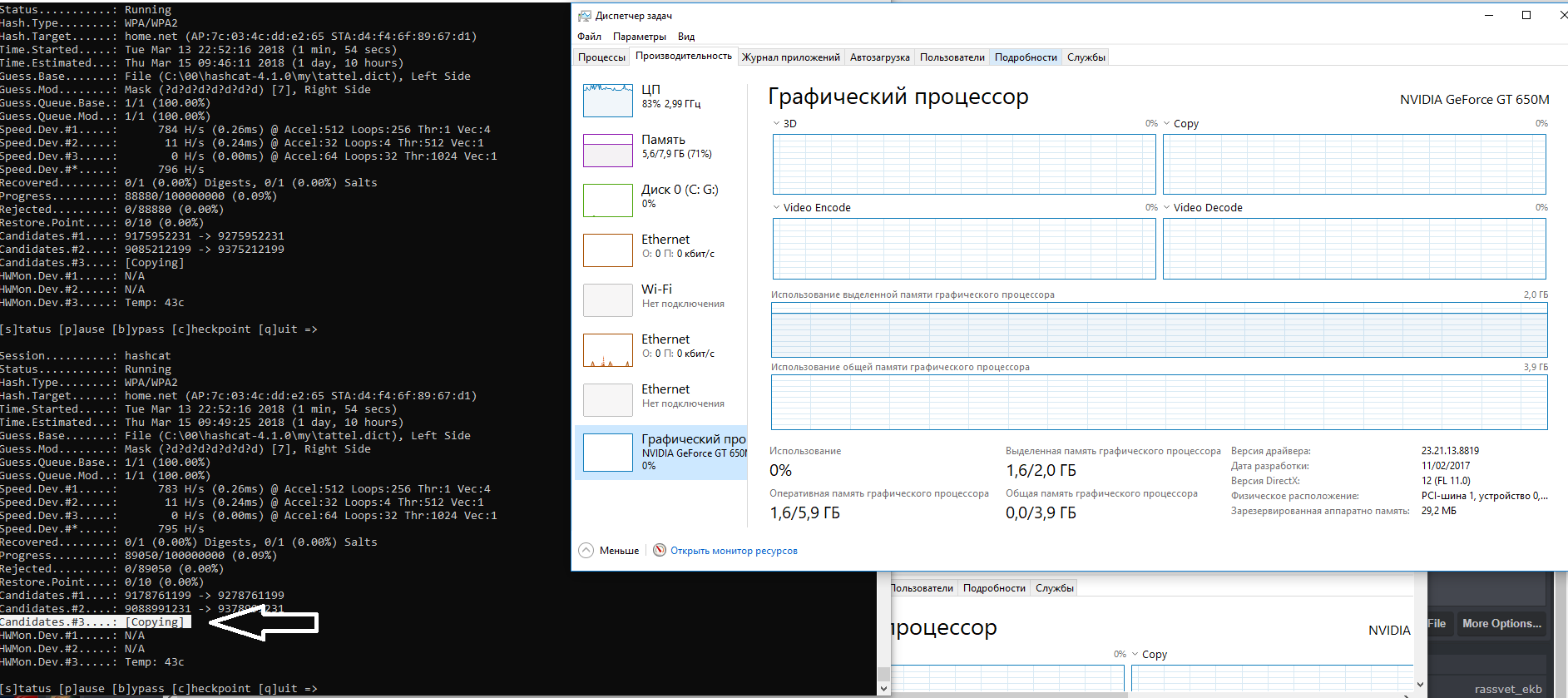Click the More Options... button
1568x698 pixels.
(1501, 624)
